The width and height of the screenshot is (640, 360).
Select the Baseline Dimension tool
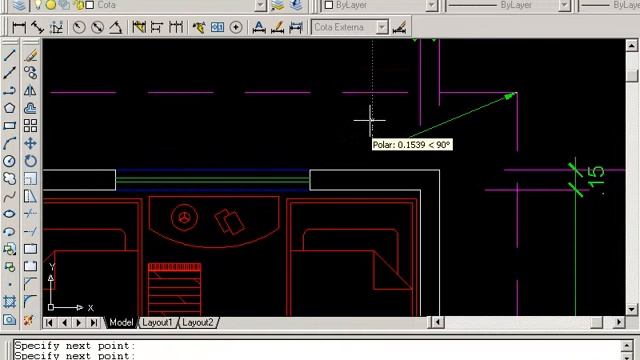click(x=157, y=27)
